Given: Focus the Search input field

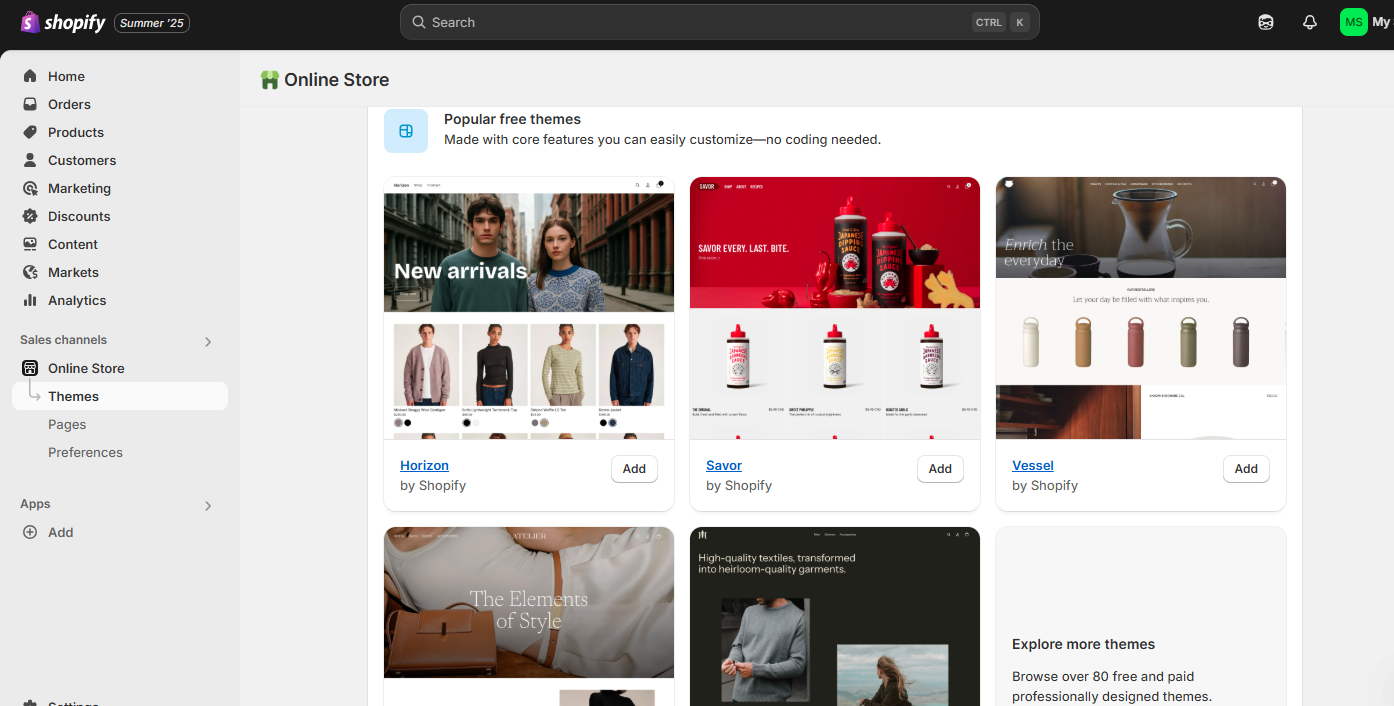Looking at the screenshot, I should point(720,22).
